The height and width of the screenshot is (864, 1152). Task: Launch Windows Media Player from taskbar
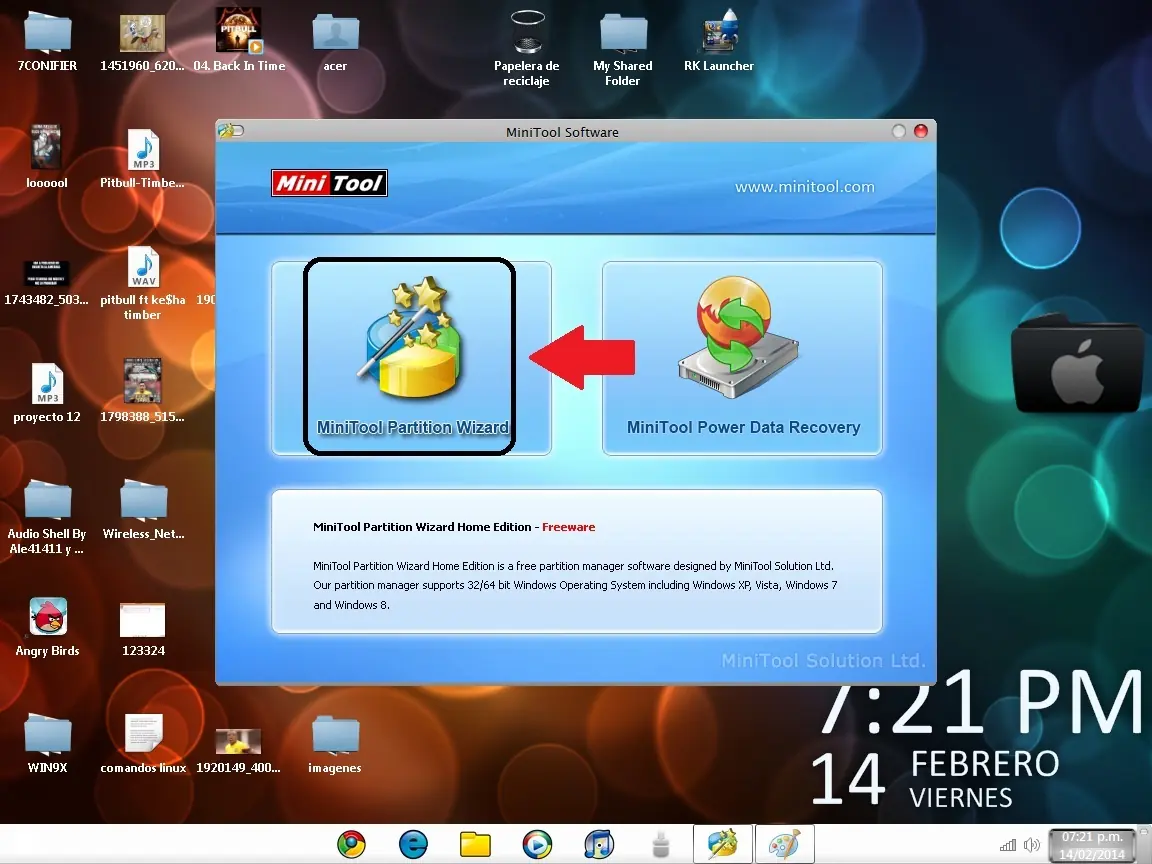click(x=537, y=844)
